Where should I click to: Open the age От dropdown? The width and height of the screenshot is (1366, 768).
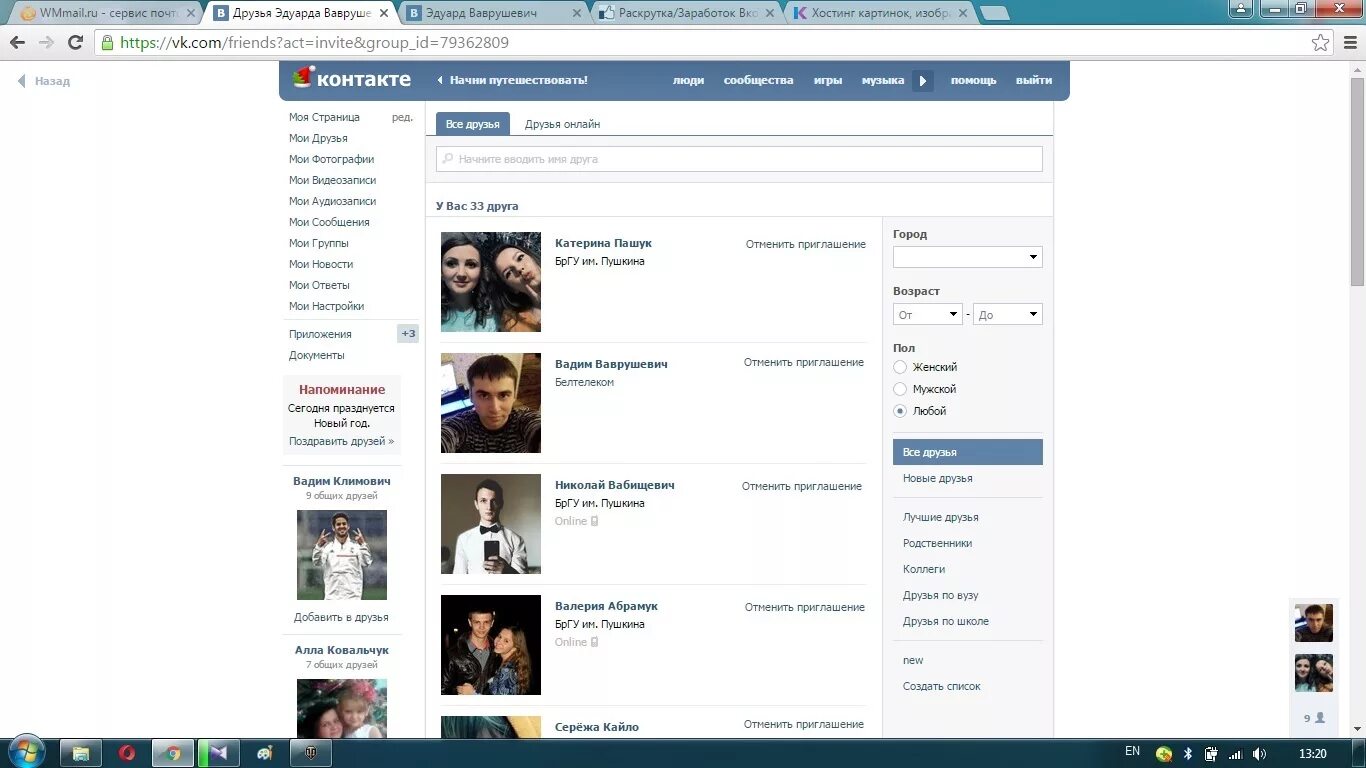pyautogui.click(x=927, y=314)
